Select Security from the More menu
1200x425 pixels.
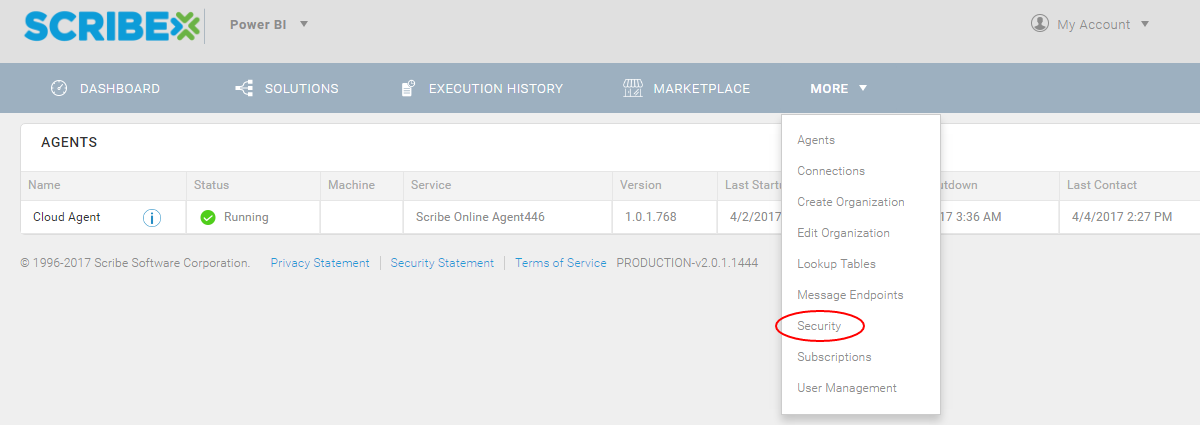(819, 326)
